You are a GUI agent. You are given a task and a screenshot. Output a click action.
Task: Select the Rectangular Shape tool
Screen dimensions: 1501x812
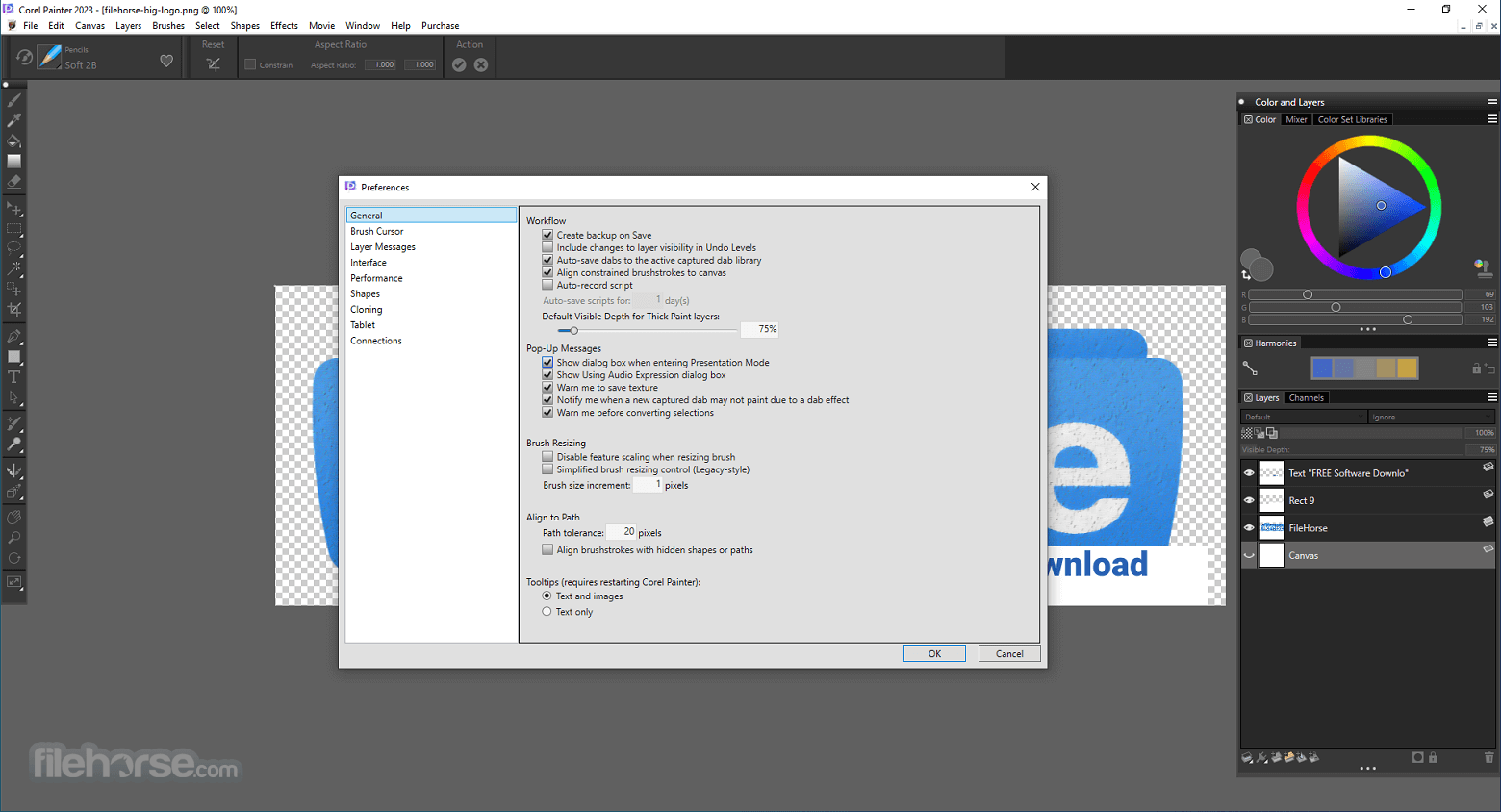tap(13, 357)
